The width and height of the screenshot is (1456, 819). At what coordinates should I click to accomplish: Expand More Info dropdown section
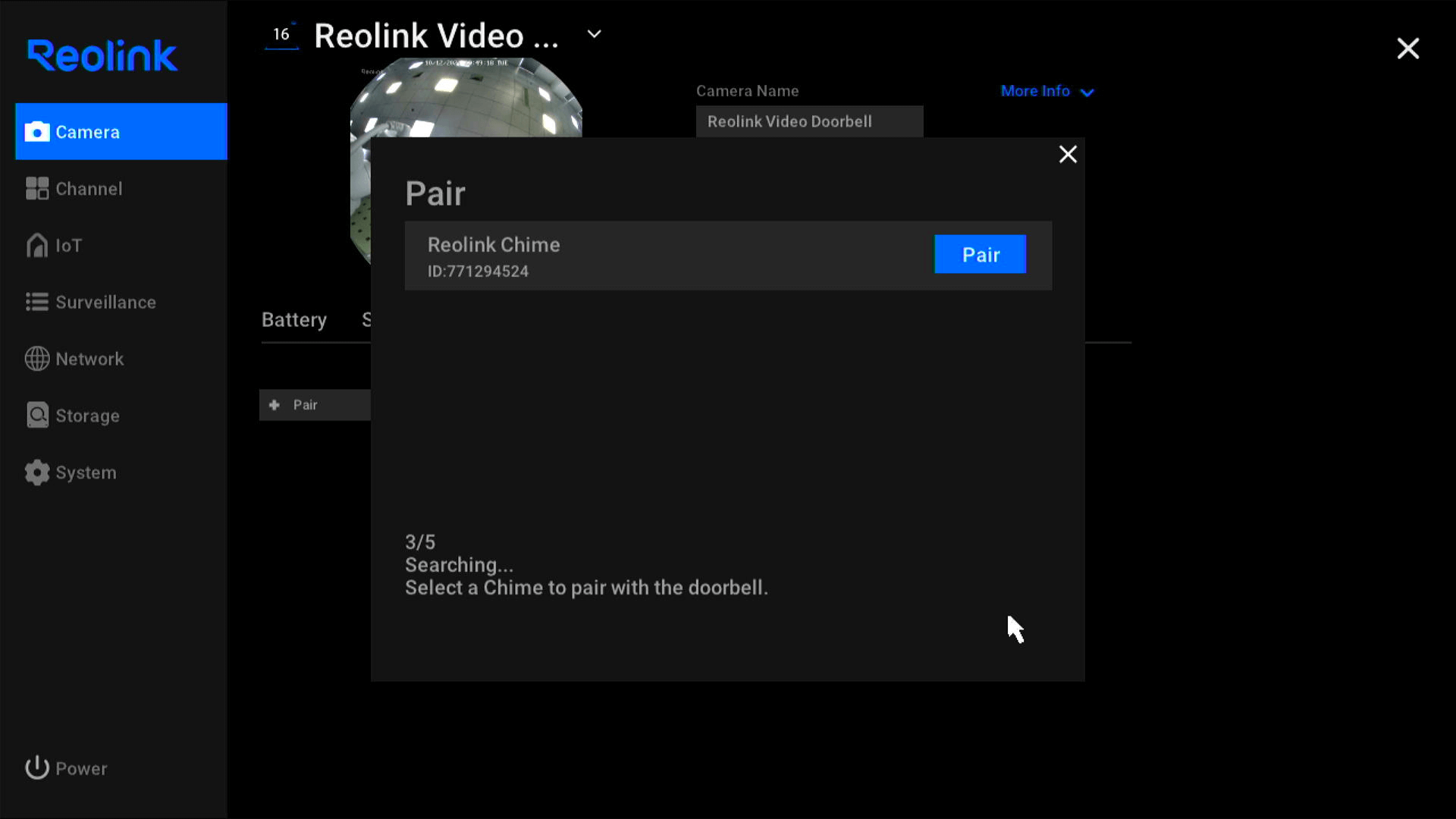point(1047,91)
